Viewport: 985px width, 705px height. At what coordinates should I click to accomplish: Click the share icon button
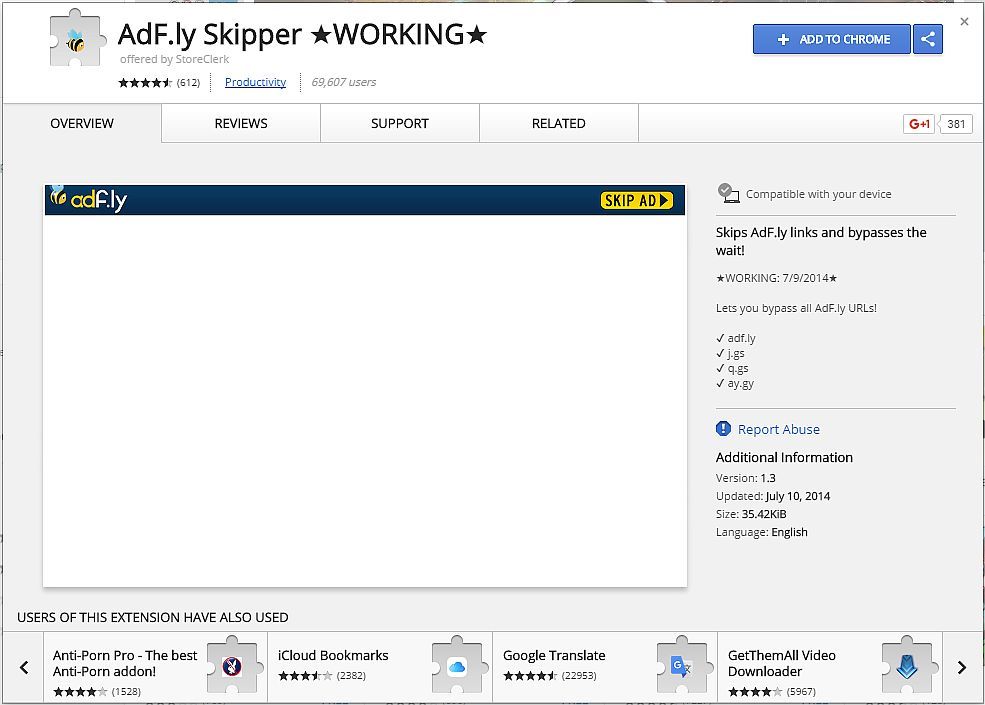point(928,39)
